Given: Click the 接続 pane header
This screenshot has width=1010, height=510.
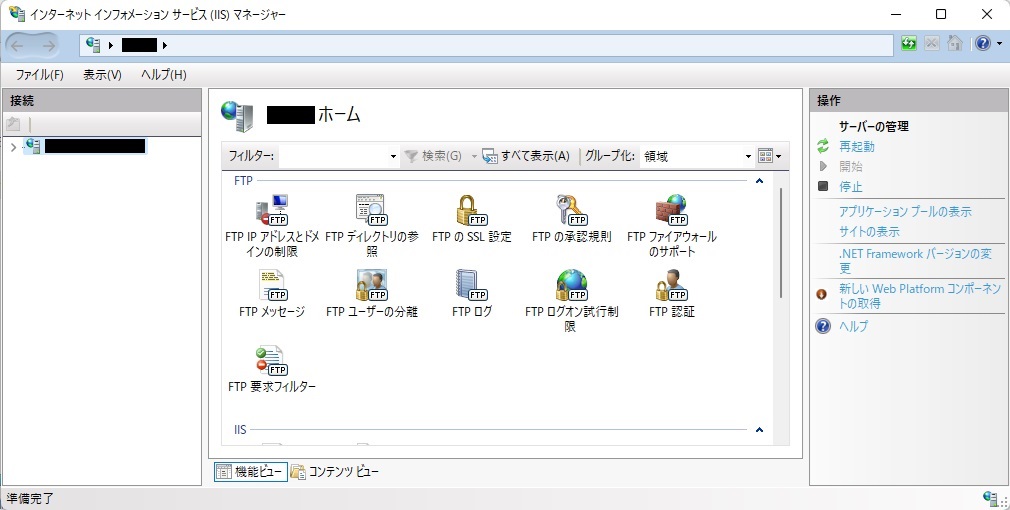Looking at the screenshot, I should point(102,100).
